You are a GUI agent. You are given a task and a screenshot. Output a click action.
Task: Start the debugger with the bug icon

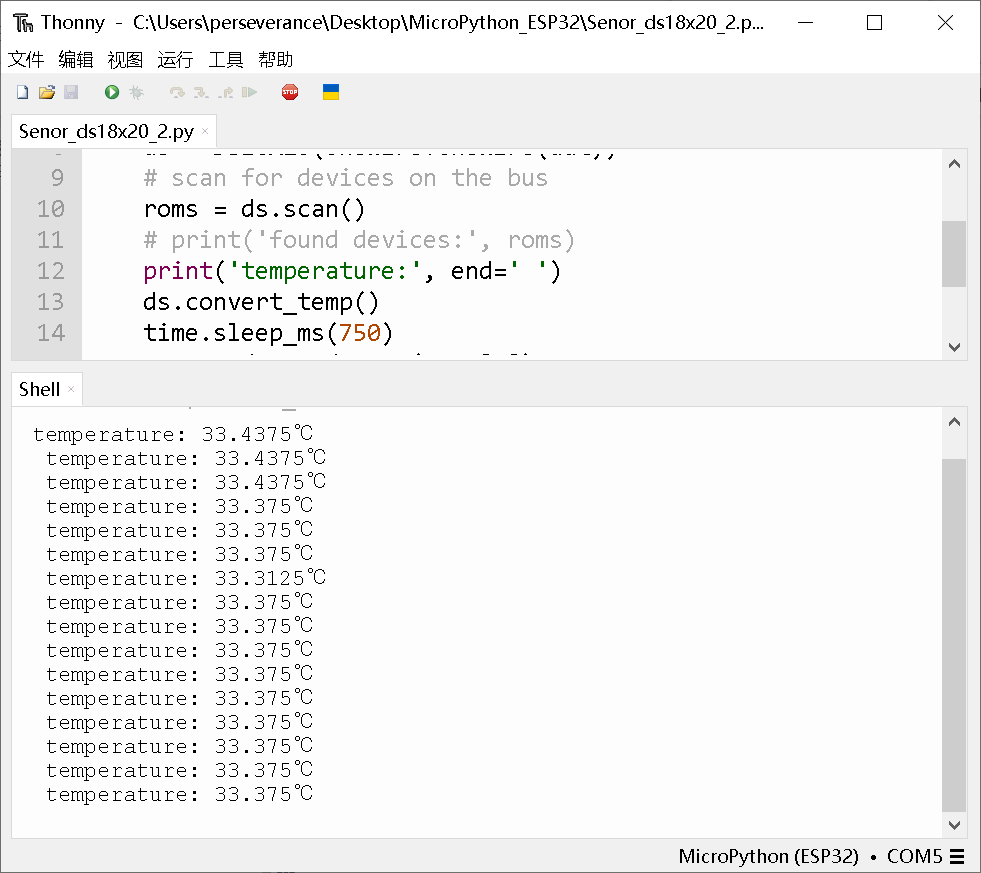pyautogui.click(x=135, y=91)
